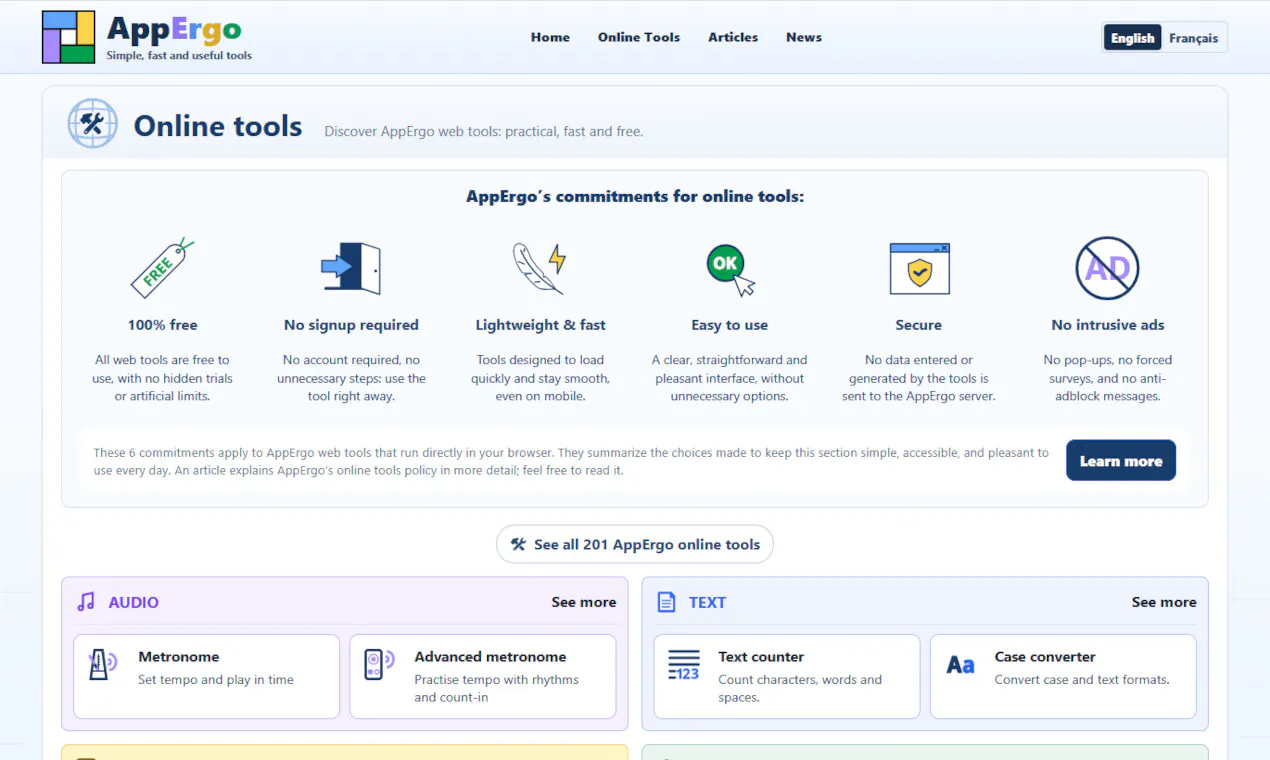Open the News menu item
Image resolution: width=1270 pixels, height=760 pixels.
(x=804, y=37)
